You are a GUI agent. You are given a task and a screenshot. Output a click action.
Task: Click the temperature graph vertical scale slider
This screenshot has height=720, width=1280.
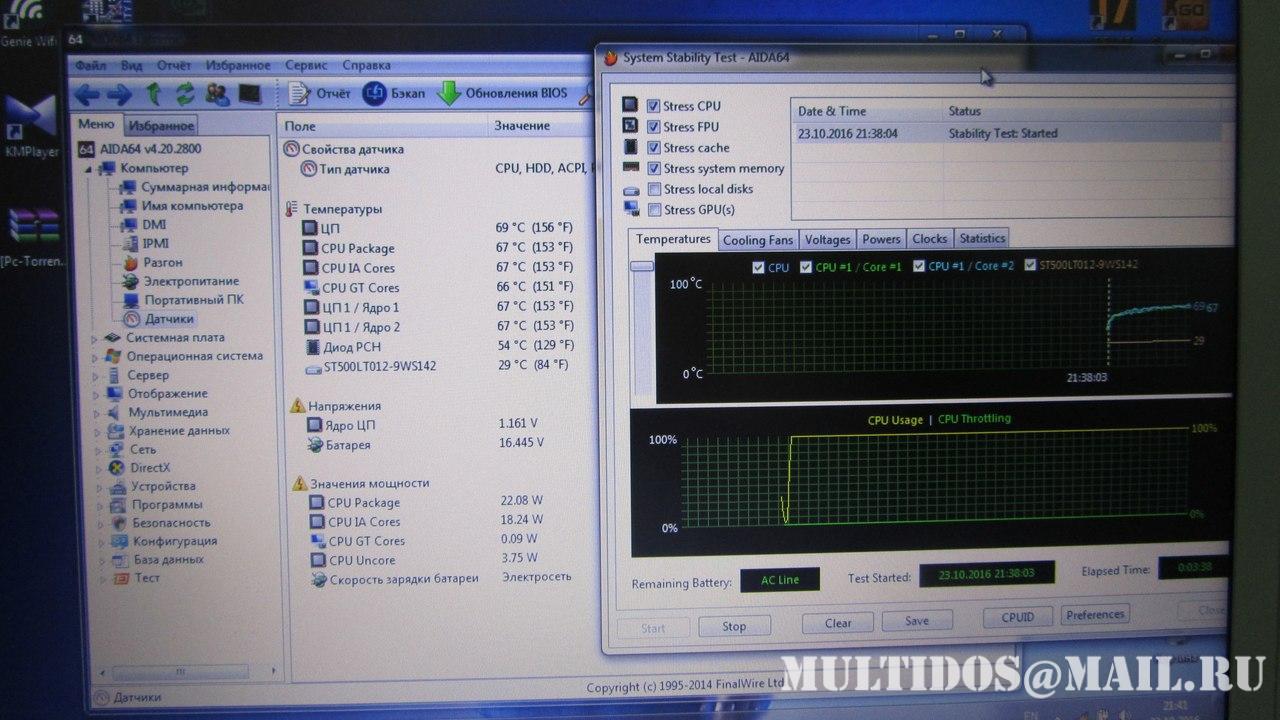641,266
